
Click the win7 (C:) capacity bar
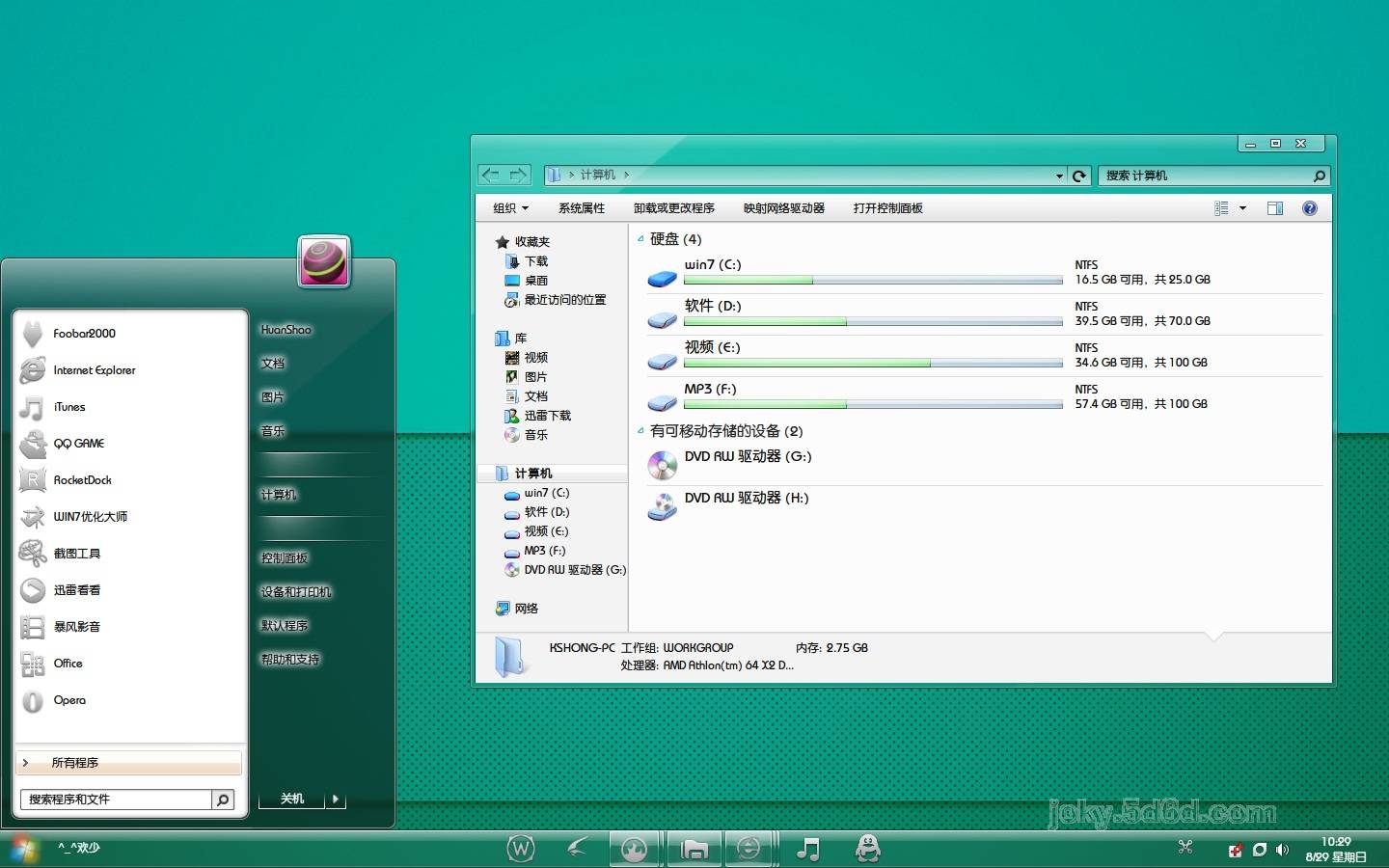pos(873,281)
